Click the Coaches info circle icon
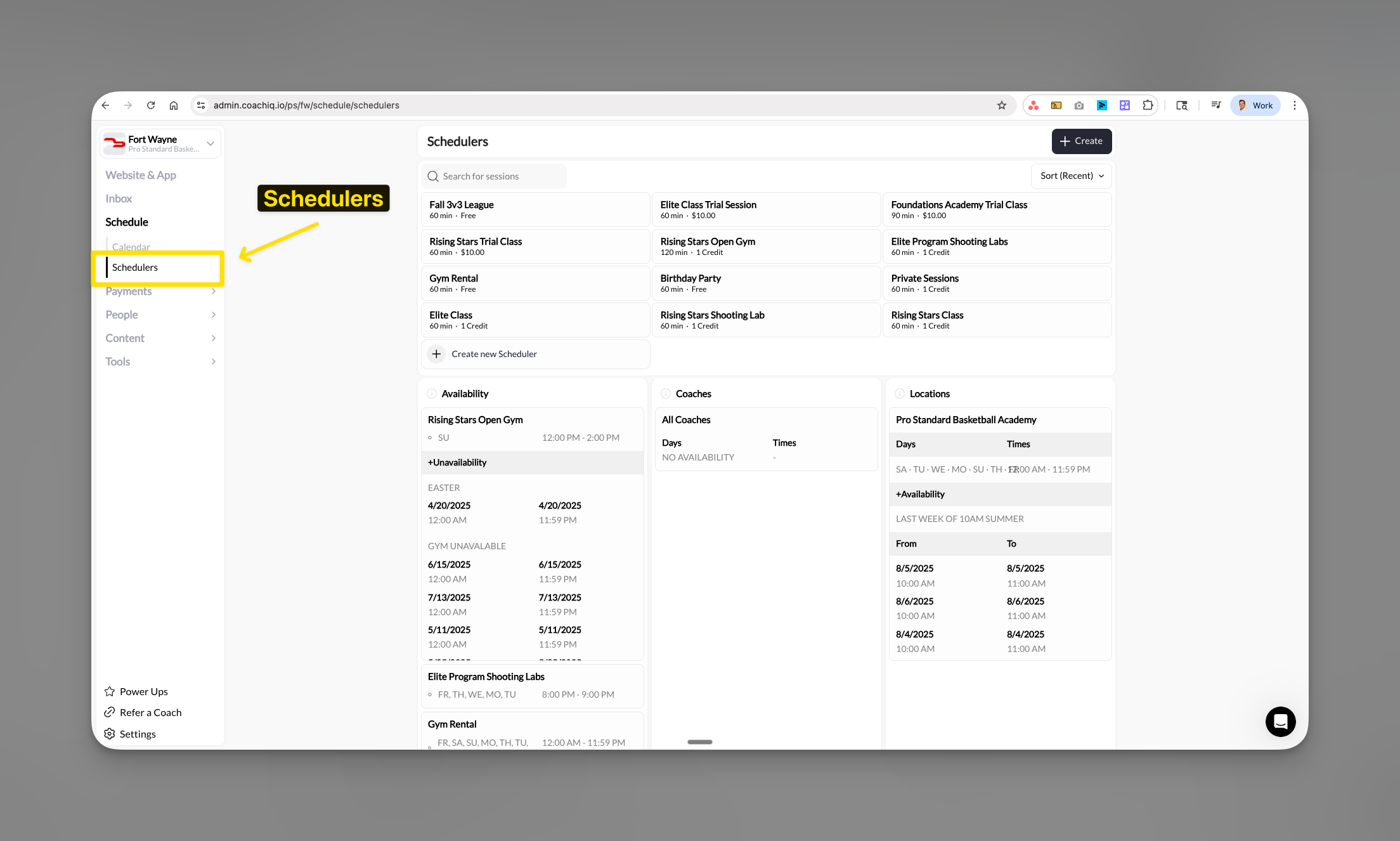Screen dimensions: 1400x841 click(666, 393)
